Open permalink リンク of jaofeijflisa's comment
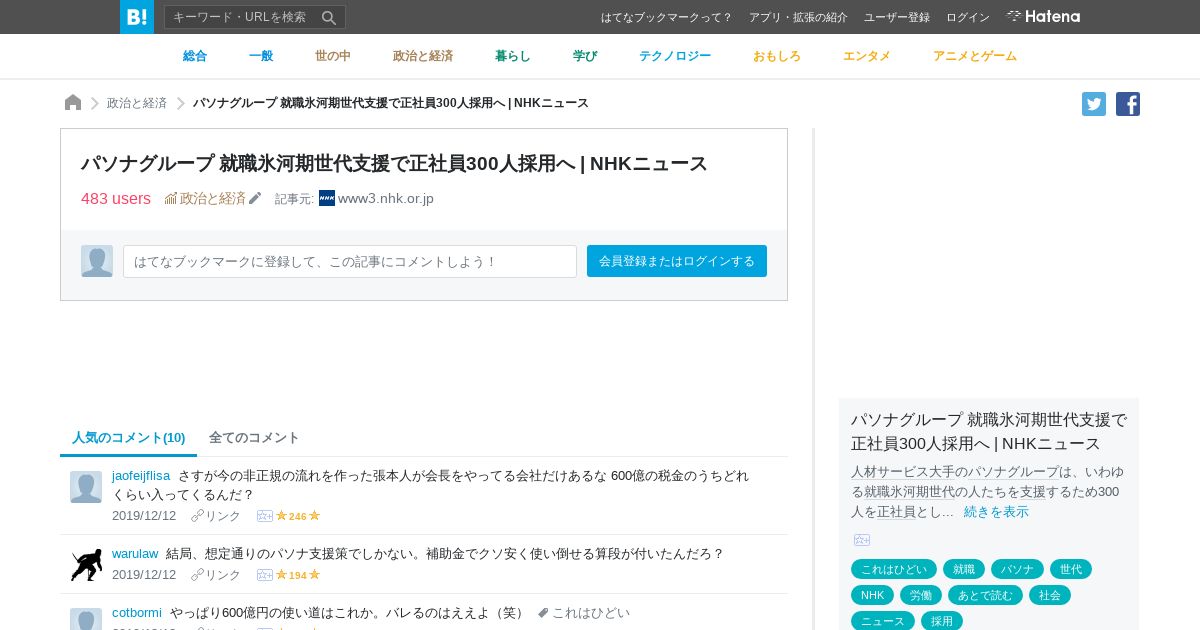Screen dimensions: 1200x630 pyautogui.click(x=216, y=516)
